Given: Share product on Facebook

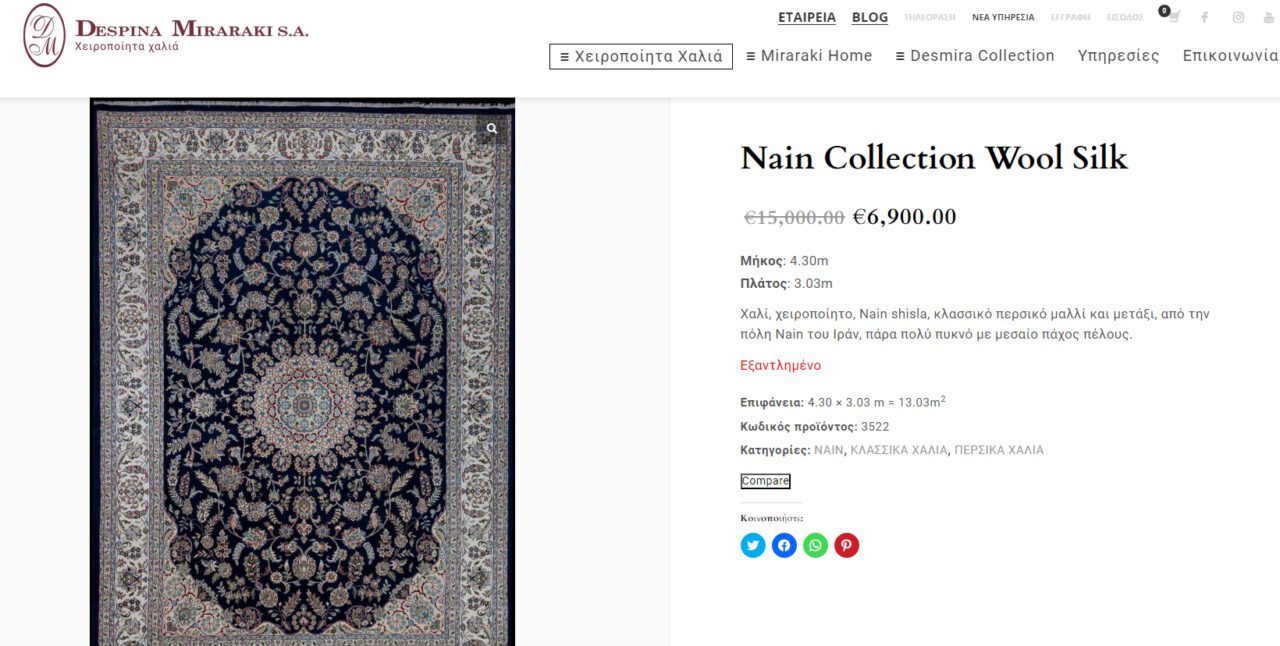Looking at the screenshot, I should [784, 545].
